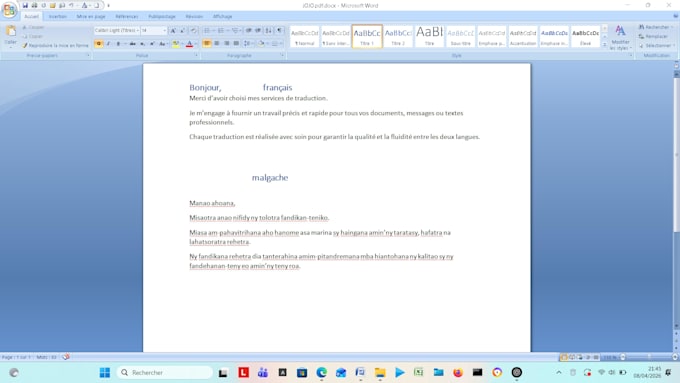
Task: Justify the paragraph text
Action: point(236,43)
